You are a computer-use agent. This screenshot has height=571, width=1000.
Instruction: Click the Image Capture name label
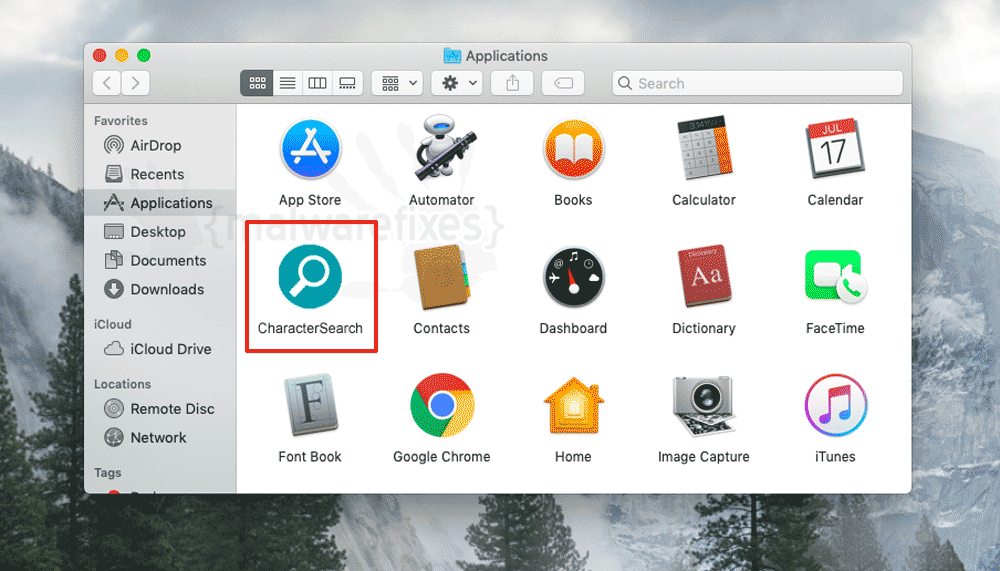704,457
